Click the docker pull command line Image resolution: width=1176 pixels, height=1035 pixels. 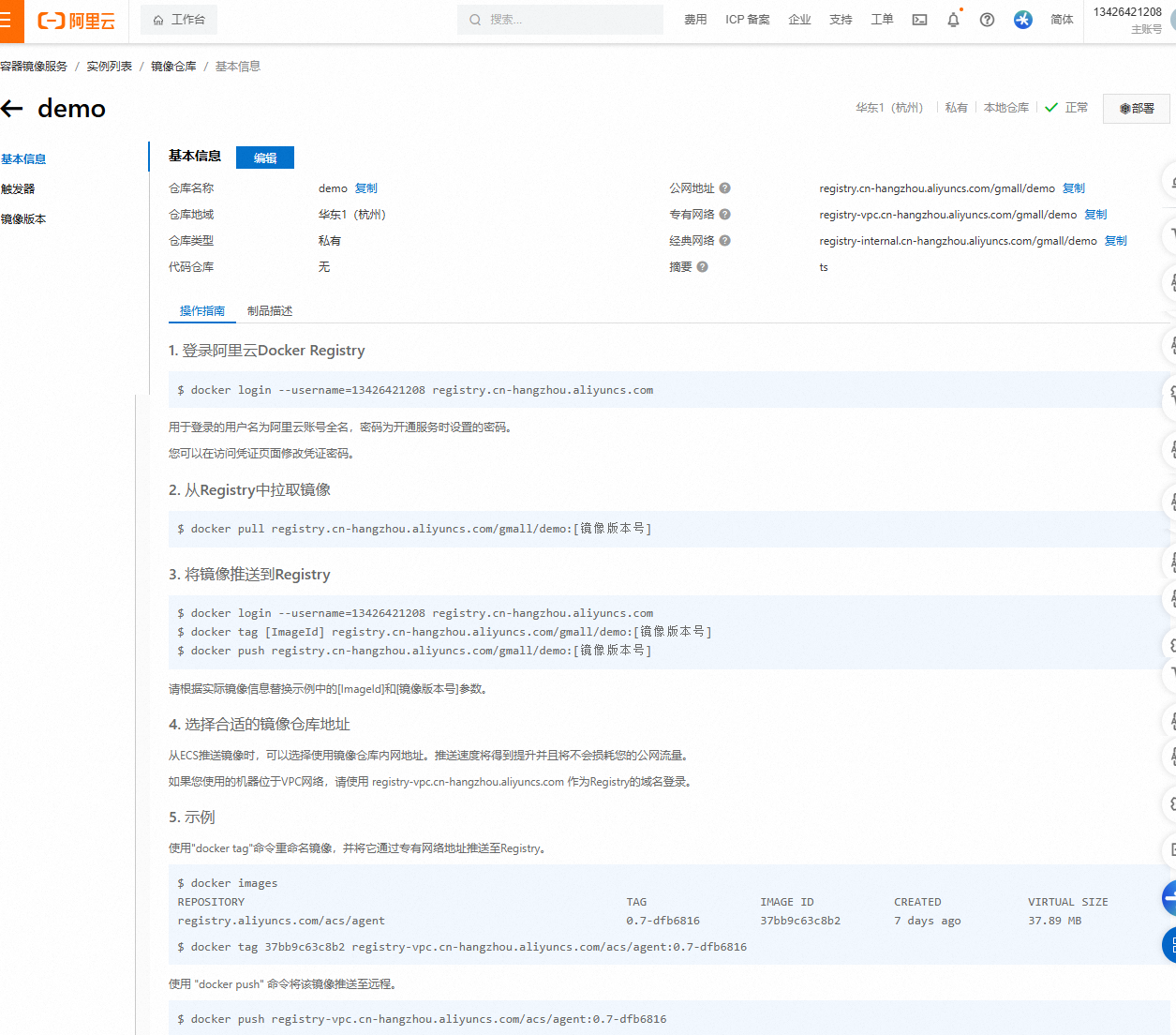point(414,529)
